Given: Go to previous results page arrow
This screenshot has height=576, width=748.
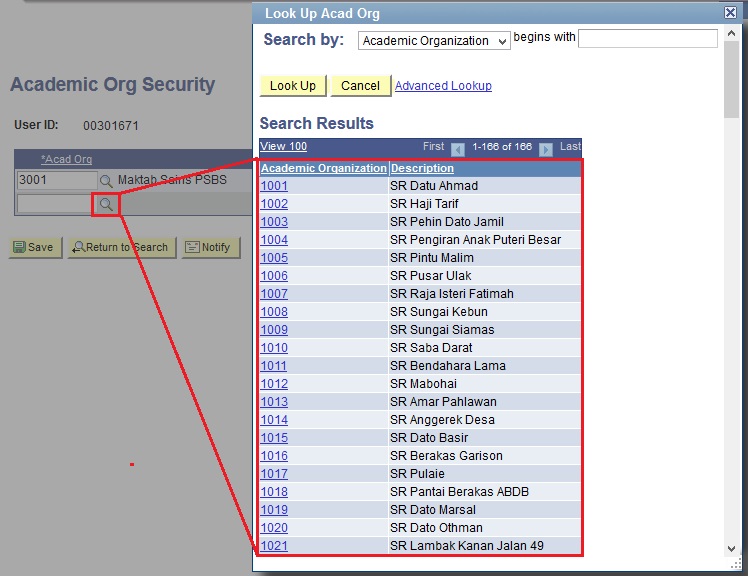Looking at the screenshot, I should pyautogui.click(x=457, y=149).
